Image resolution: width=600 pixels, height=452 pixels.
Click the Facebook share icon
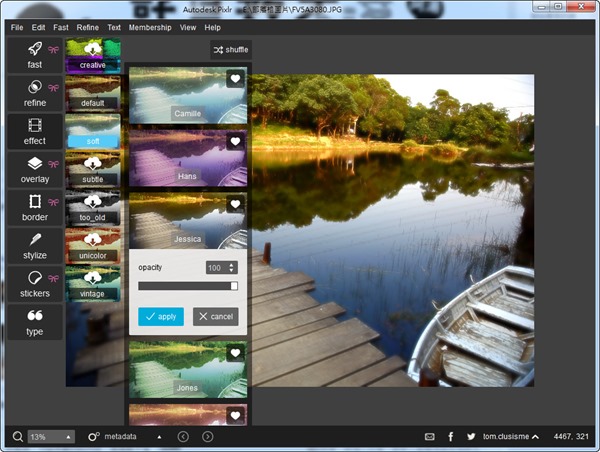coord(451,437)
